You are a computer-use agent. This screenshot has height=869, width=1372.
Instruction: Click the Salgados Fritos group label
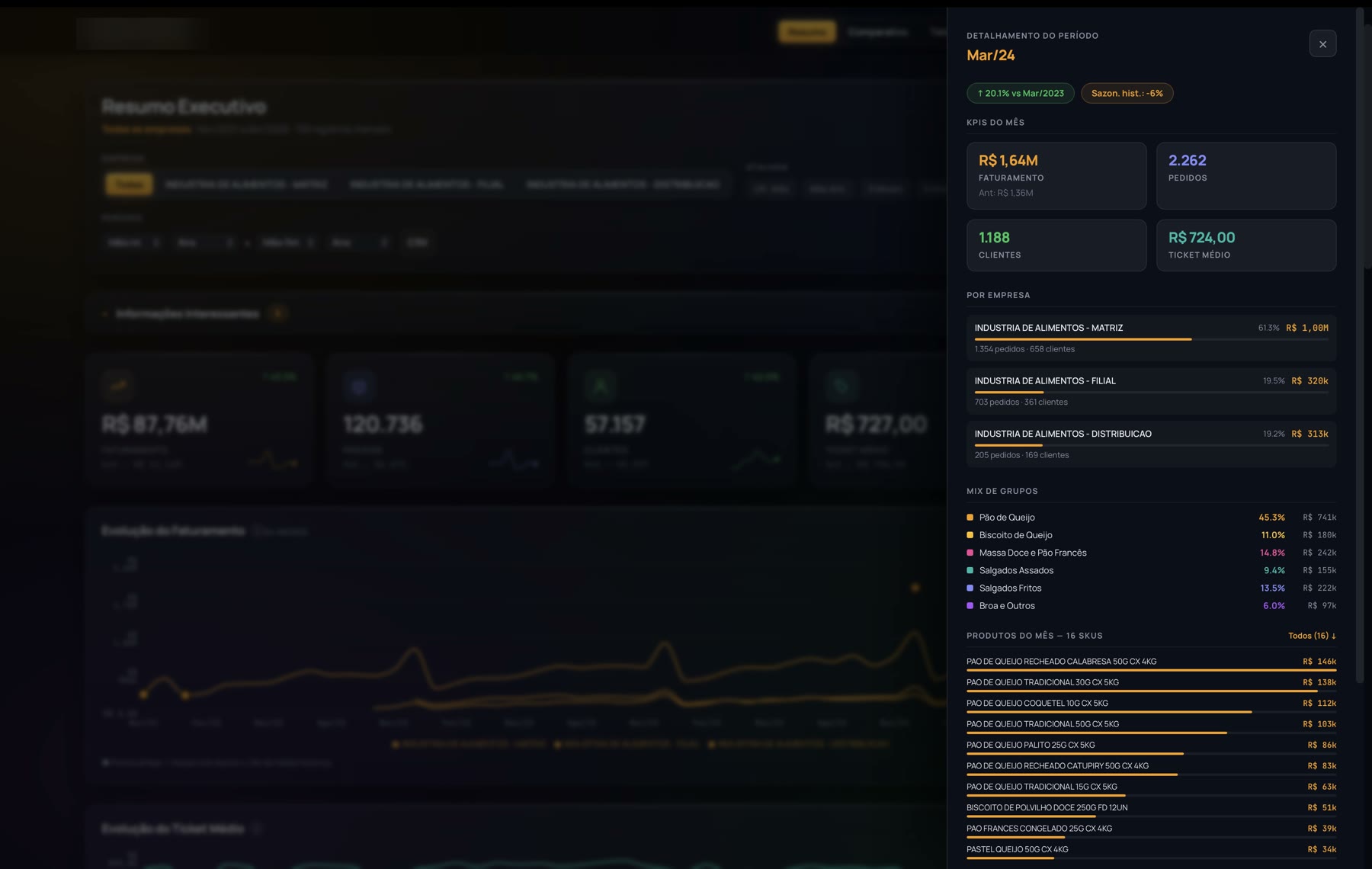pos(1010,588)
